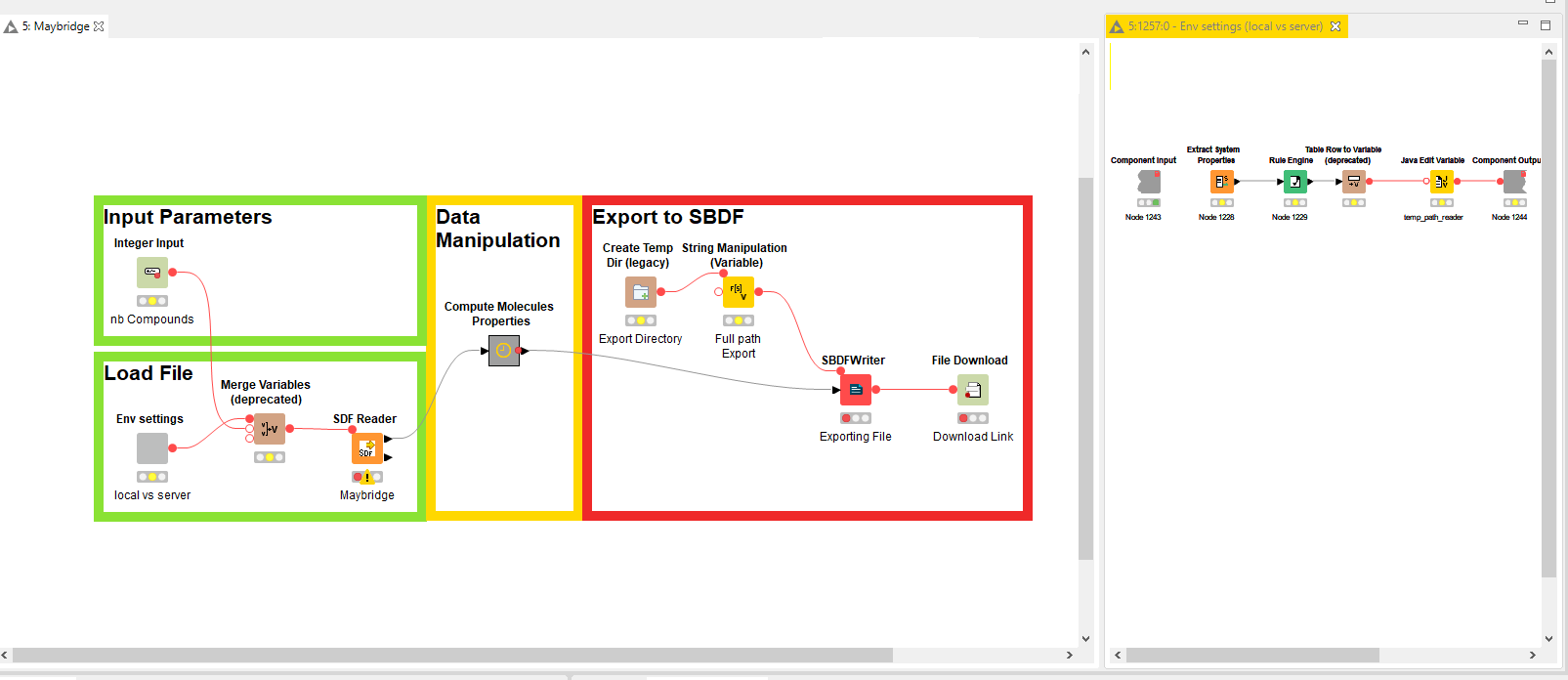Screen dimensions: 1568x680
Task: Click SDF Reader upper data output port
Action: click(388, 439)
